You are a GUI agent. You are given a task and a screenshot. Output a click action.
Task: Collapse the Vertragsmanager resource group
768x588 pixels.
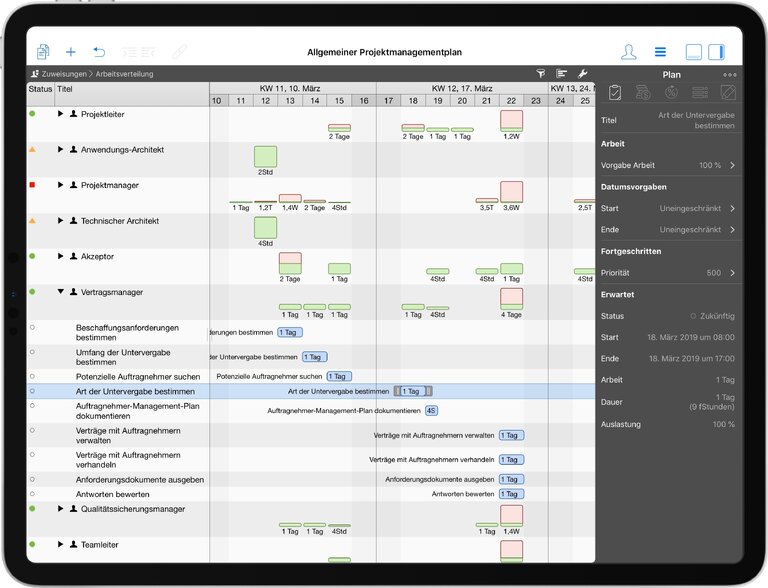[x=60, y=292]
